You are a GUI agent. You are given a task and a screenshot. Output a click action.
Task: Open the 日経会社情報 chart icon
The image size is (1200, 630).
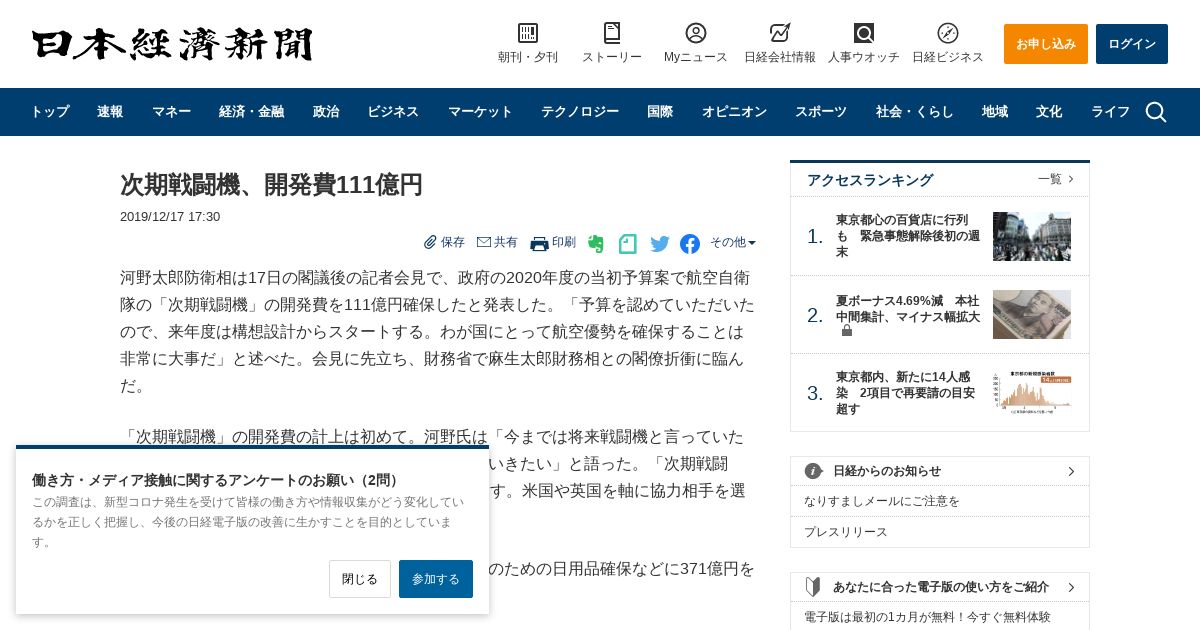[x=780, y=33]
